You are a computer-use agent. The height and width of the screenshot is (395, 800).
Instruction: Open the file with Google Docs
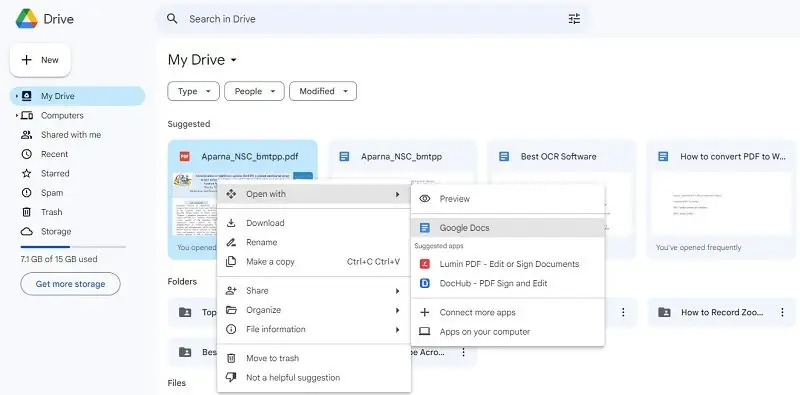tap(508, 228)
